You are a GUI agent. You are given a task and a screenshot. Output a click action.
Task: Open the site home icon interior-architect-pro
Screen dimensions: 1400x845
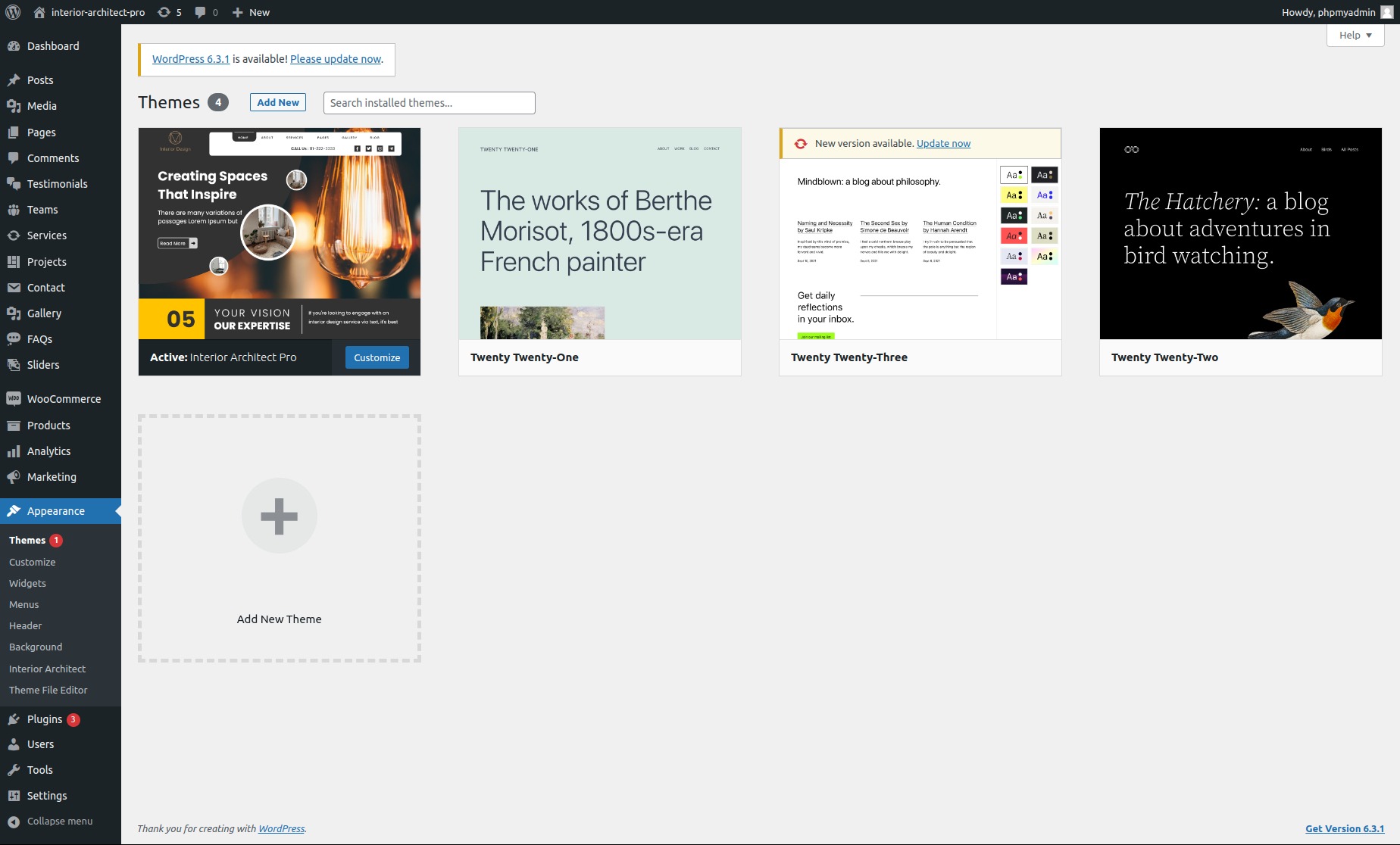39,12
